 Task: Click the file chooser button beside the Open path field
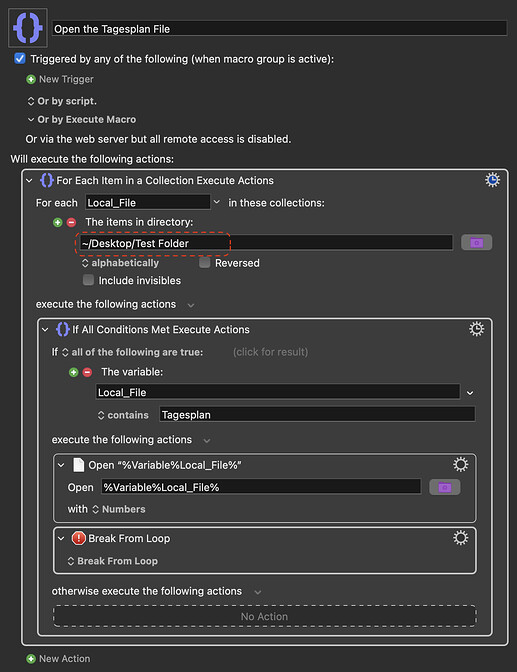click(x=445, y=487)
